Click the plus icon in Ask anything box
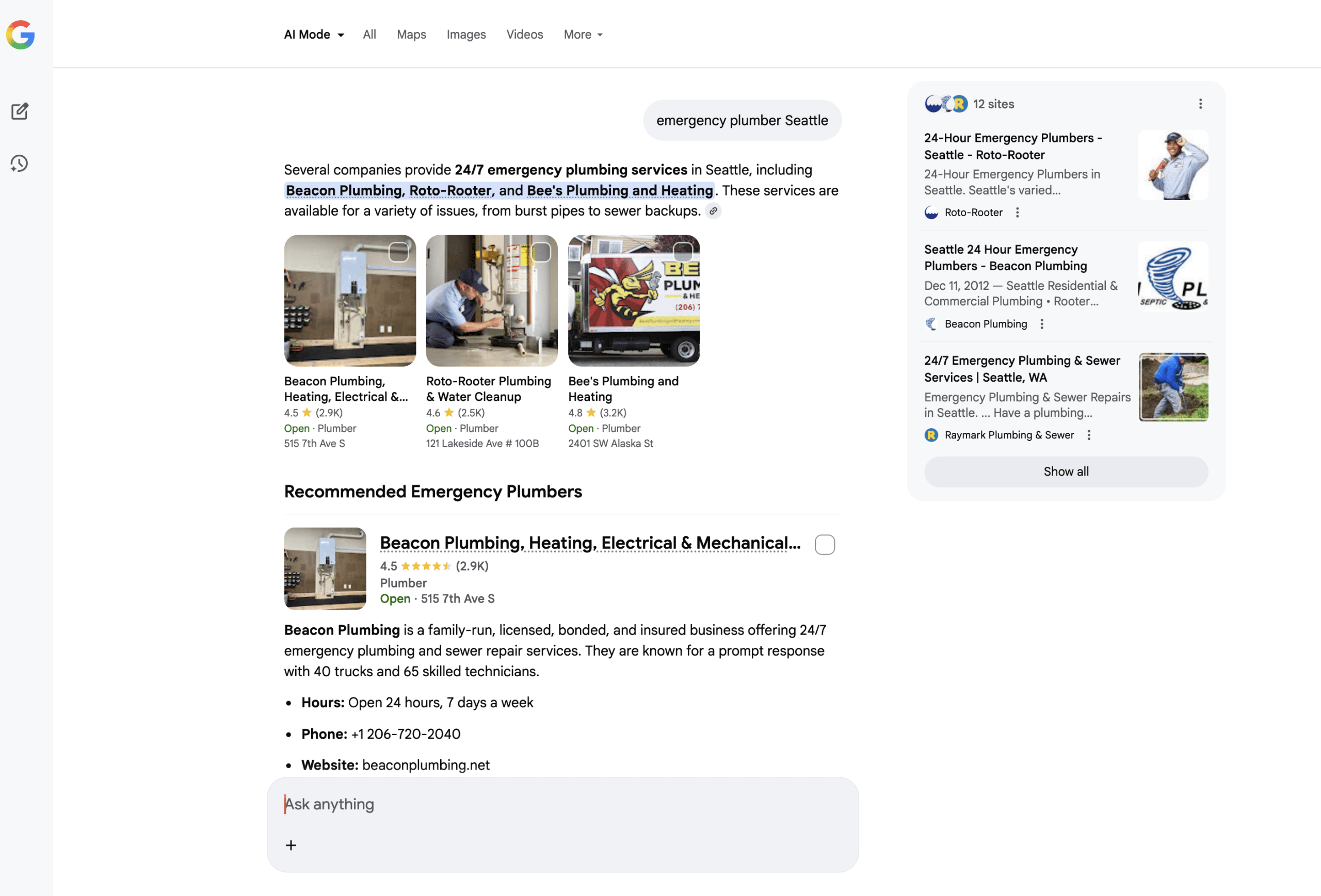 click(x=291, y=845)
